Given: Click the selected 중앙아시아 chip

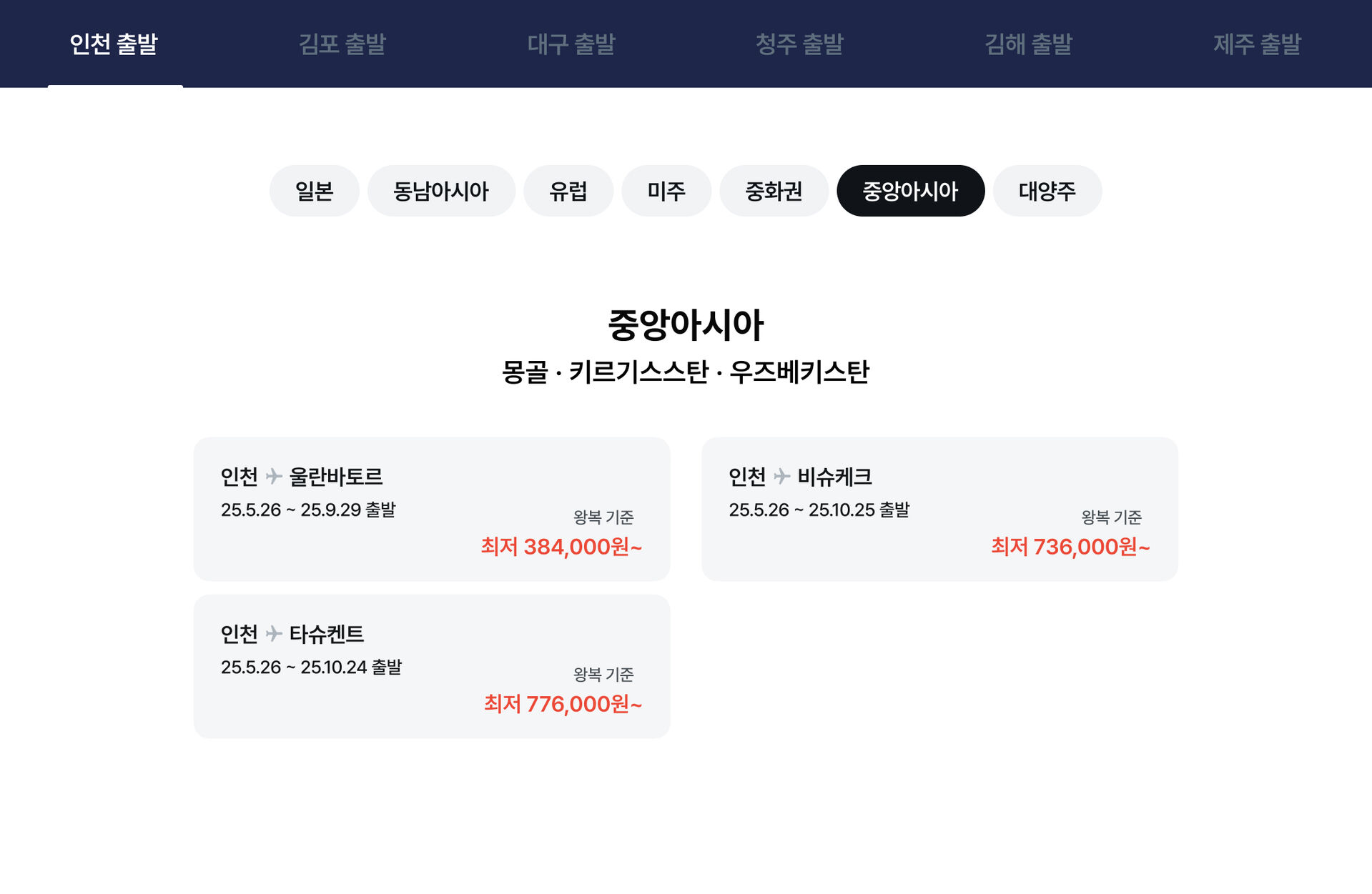Looking at the screenshot, I should 910,191.
